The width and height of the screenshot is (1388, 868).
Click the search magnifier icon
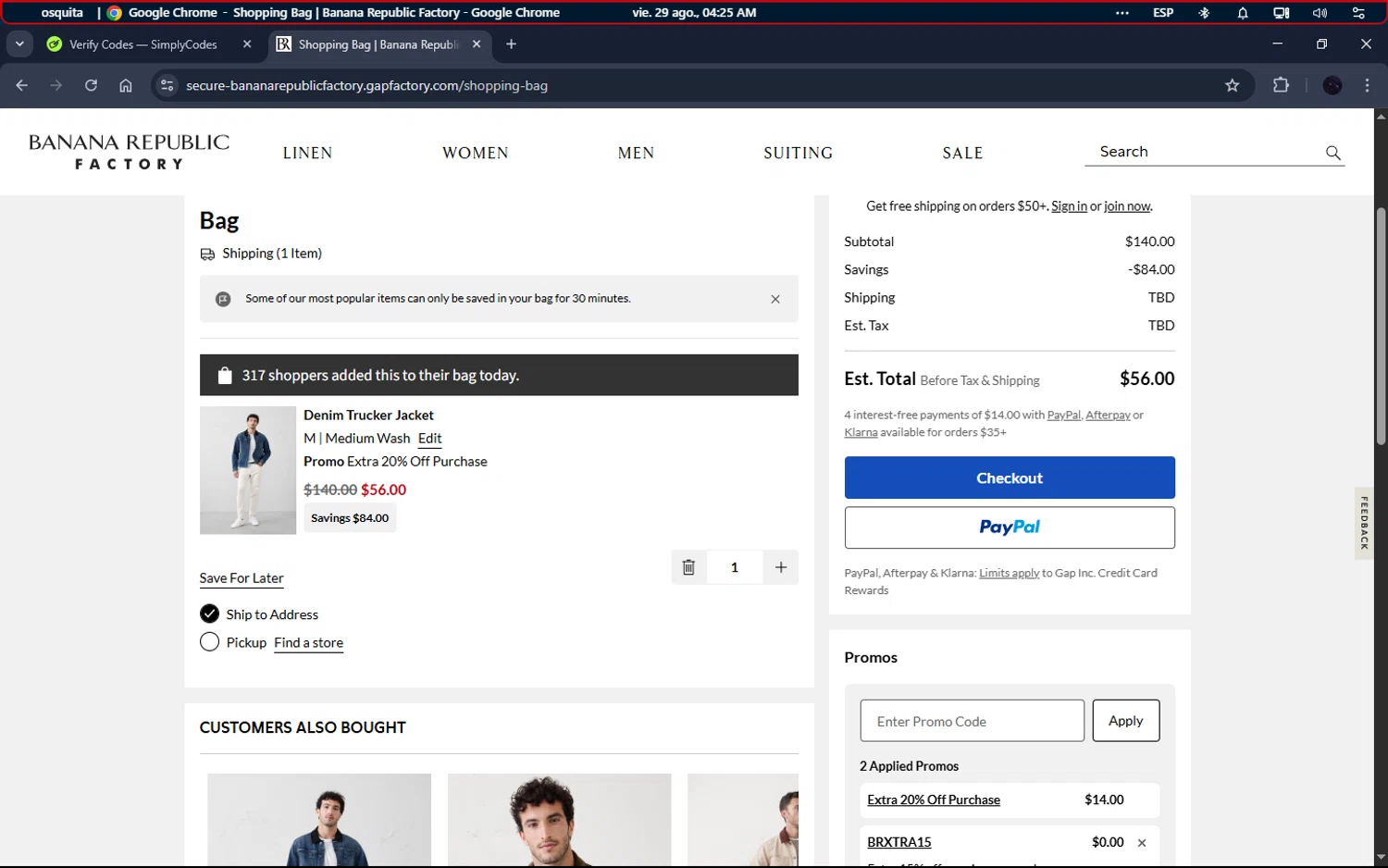pos(1332,153)
